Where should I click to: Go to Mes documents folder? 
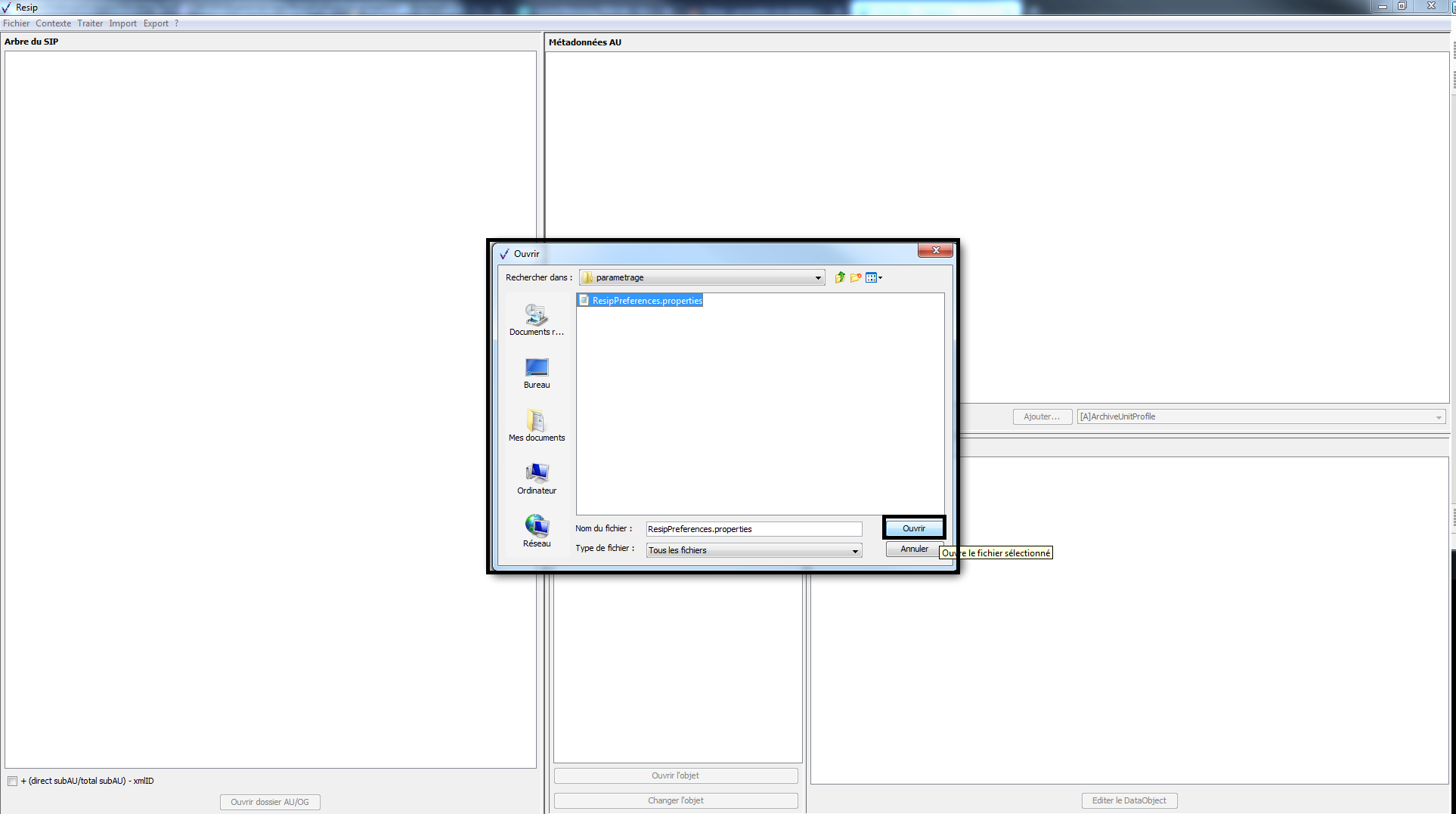536,426
